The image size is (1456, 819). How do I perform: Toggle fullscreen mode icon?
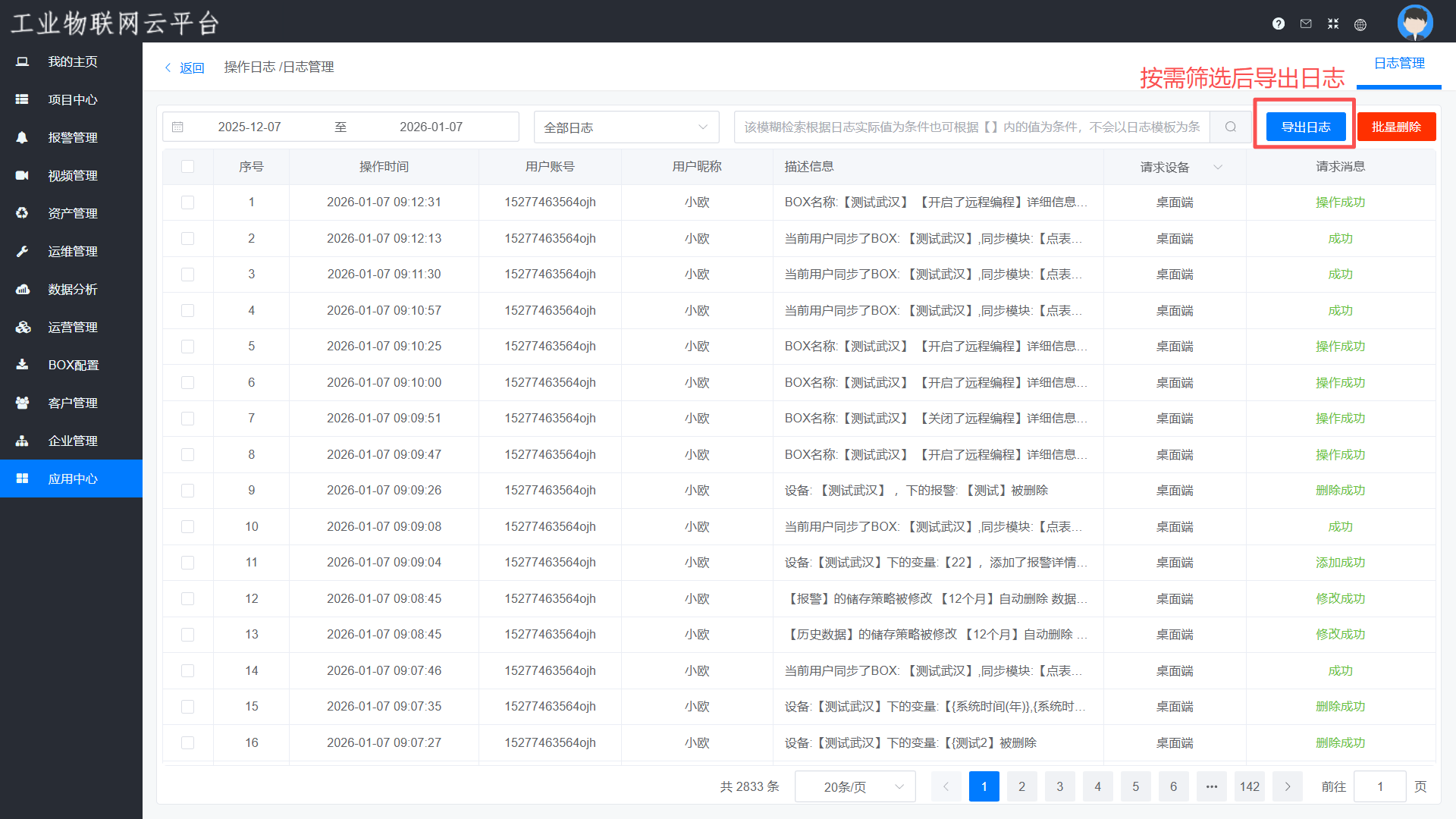1333,24
